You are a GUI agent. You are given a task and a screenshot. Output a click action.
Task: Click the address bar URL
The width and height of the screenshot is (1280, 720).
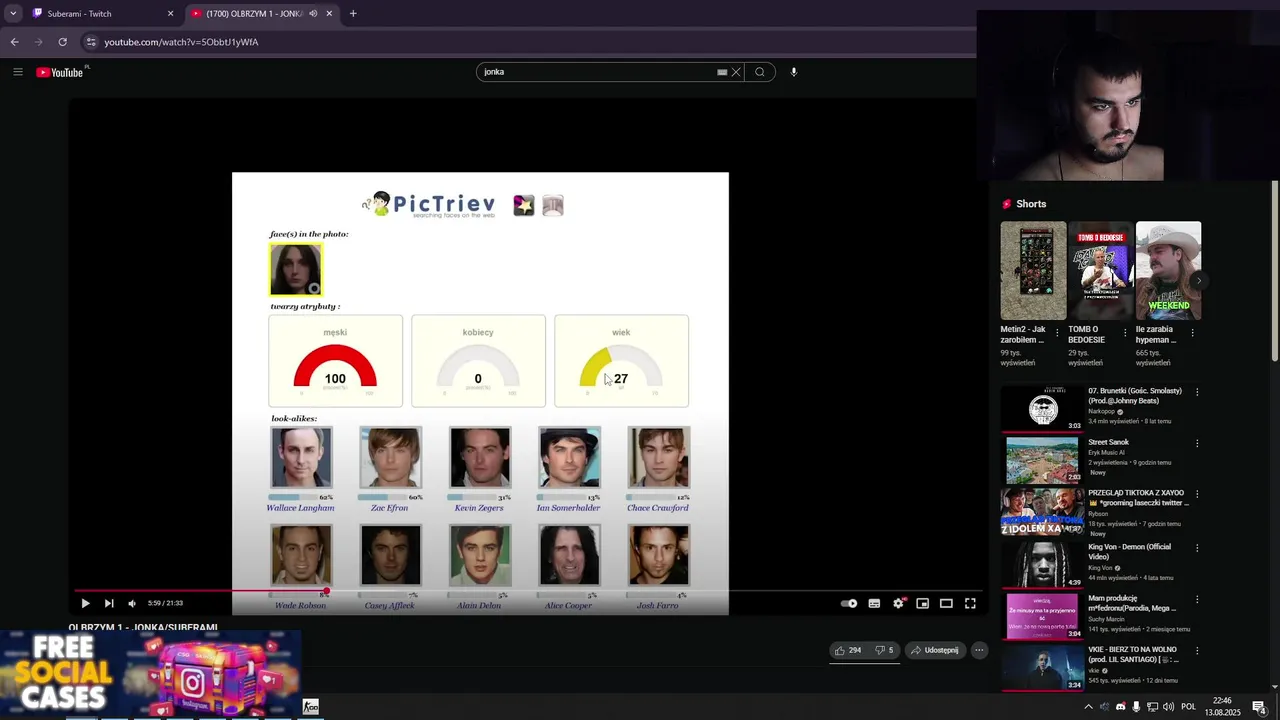[181, 42]
